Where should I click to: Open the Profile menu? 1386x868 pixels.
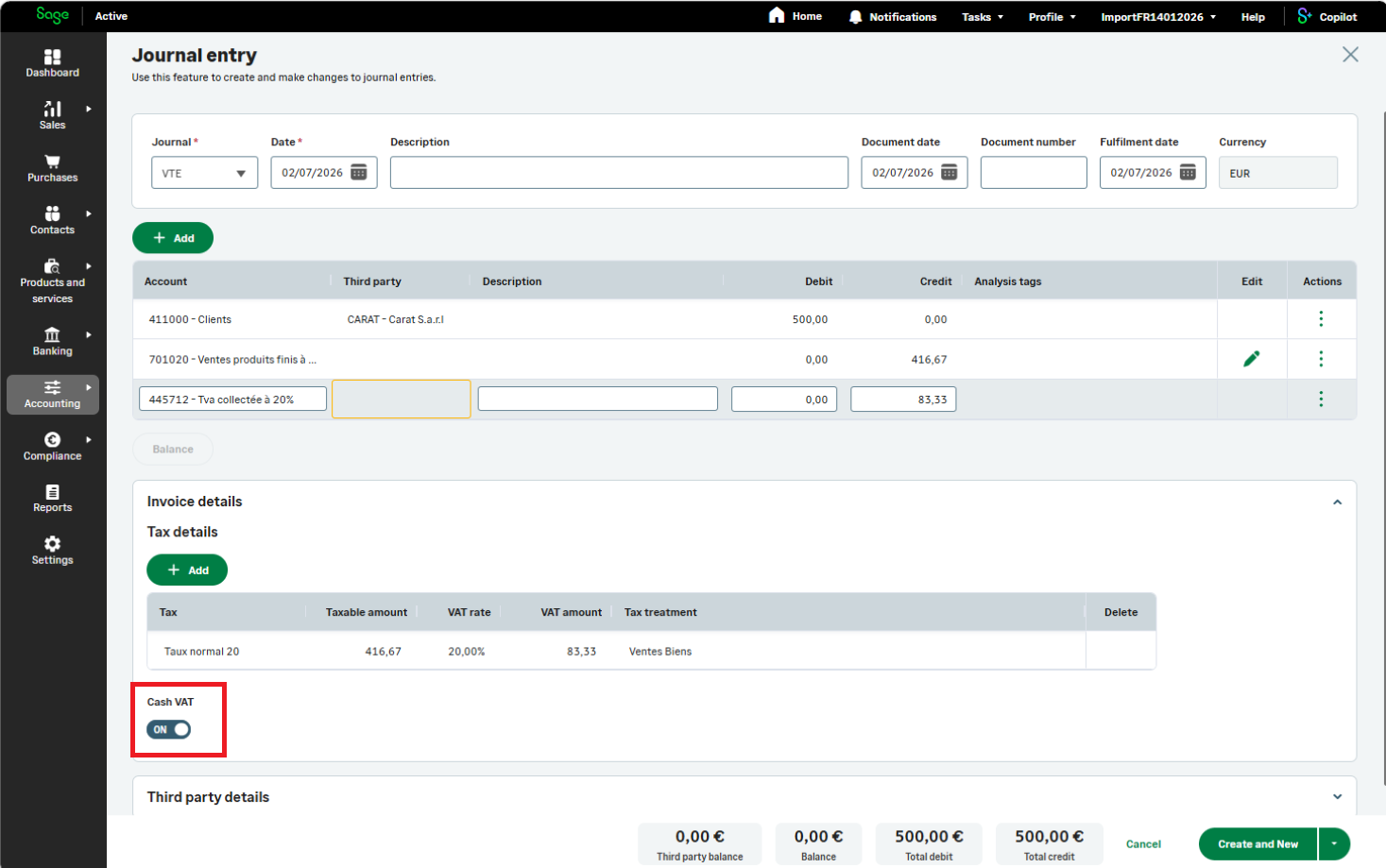1052,17
